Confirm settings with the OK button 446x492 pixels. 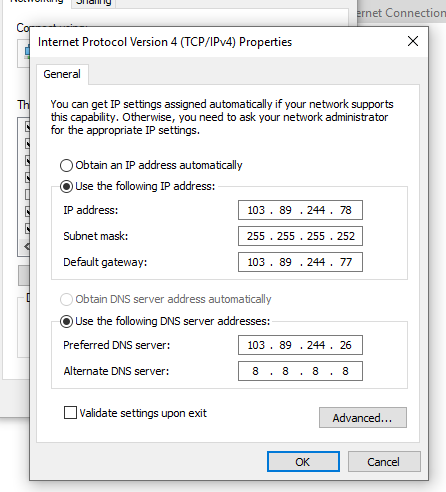(303, 462)
